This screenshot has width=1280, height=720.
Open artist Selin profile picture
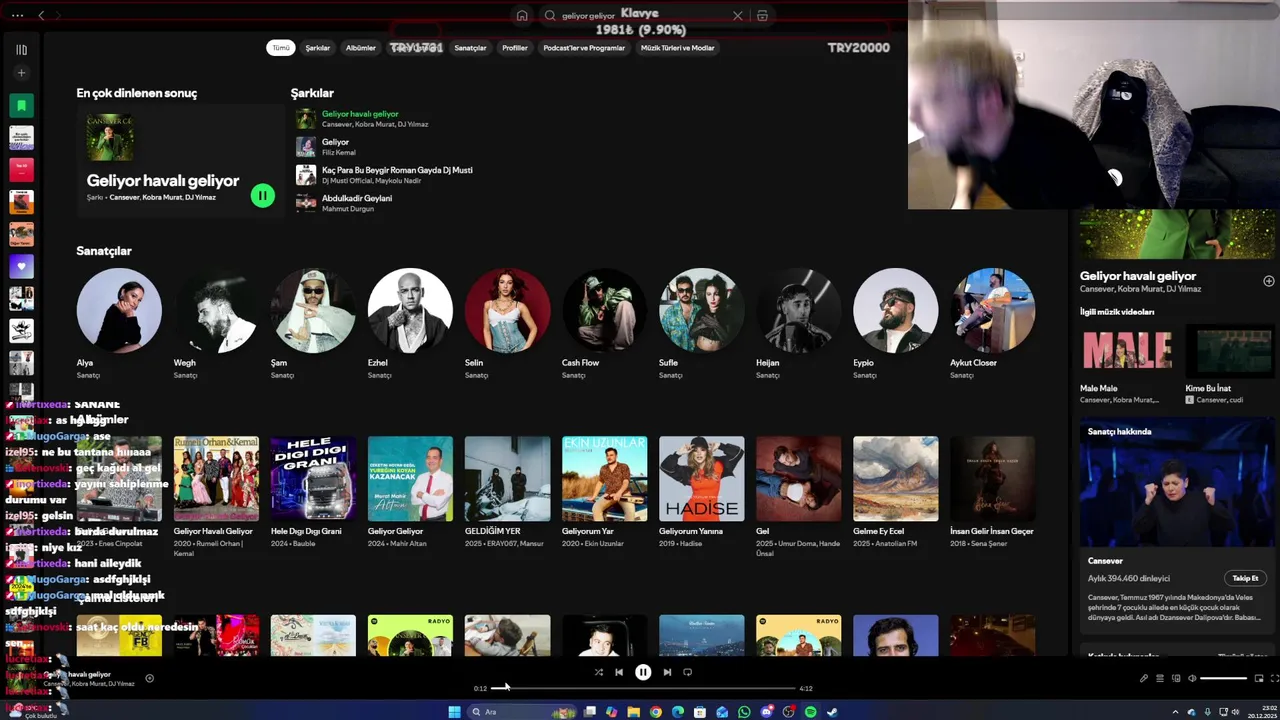(507, 310)
